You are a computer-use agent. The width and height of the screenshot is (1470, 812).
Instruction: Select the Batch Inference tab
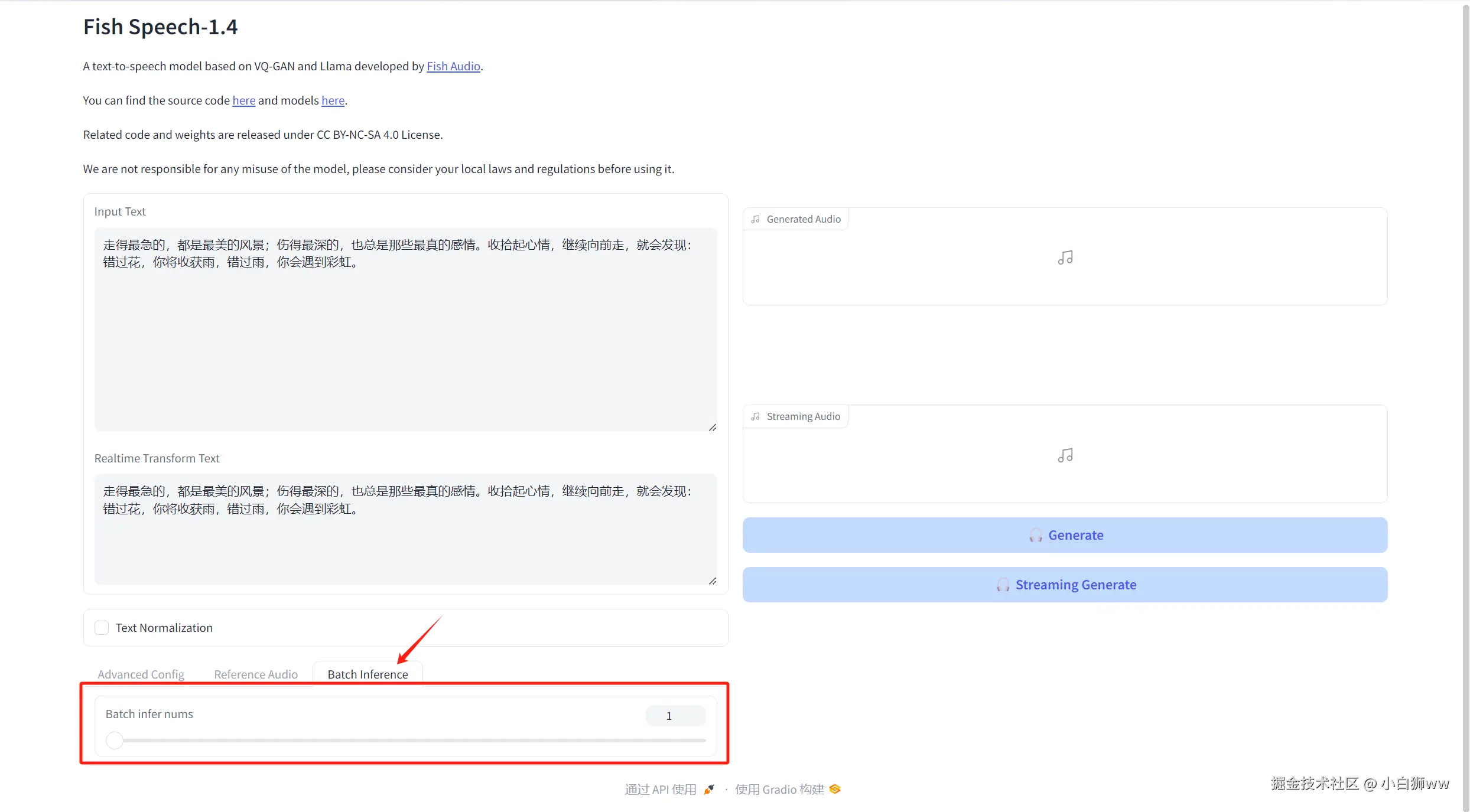[x=367, y=674]
